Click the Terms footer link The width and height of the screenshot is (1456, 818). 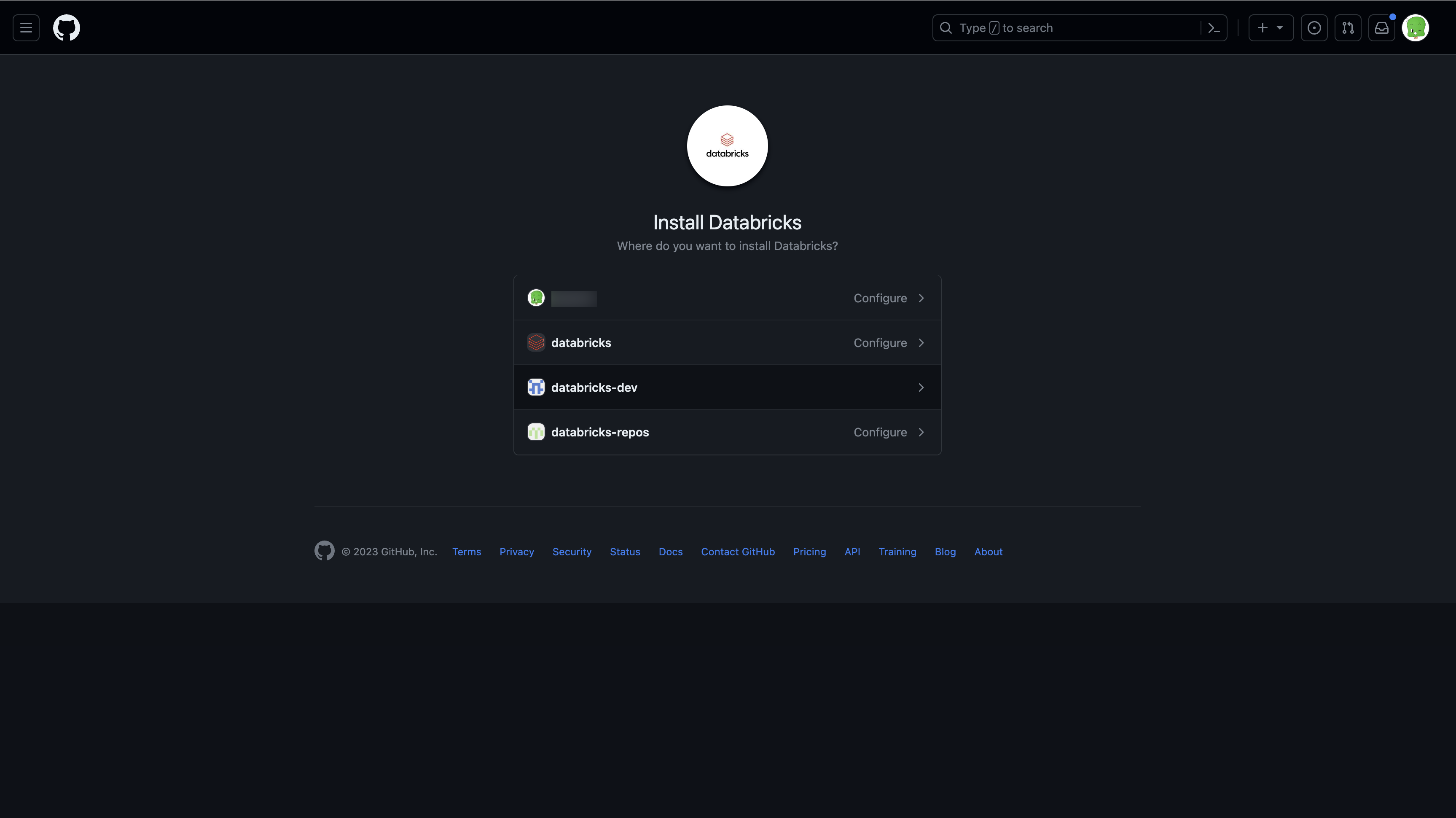pos(466,551)
